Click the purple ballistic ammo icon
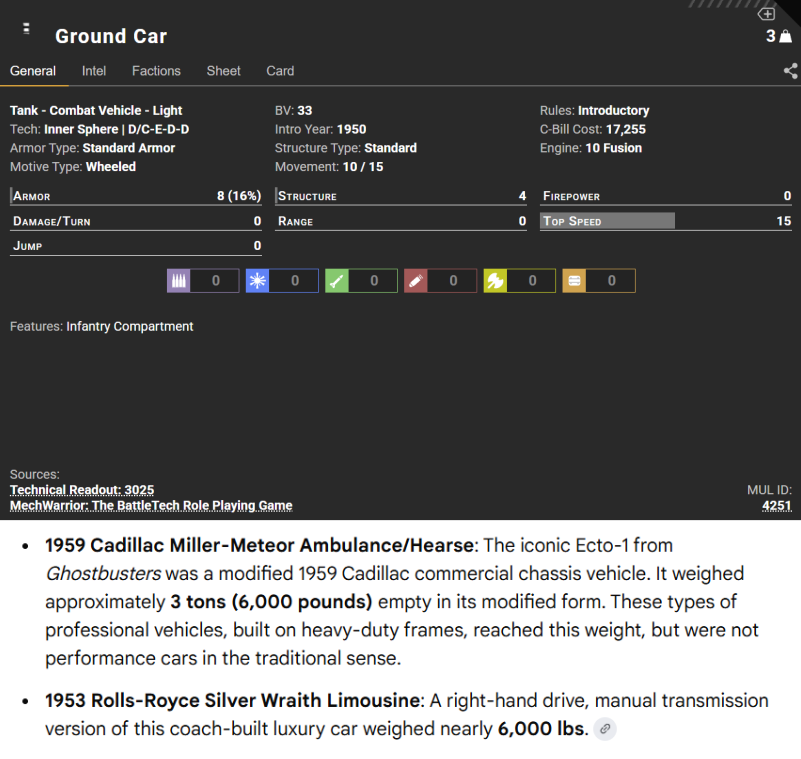This screenshot has width=801, height=759. pyautogui.click(x=179, y=280)
